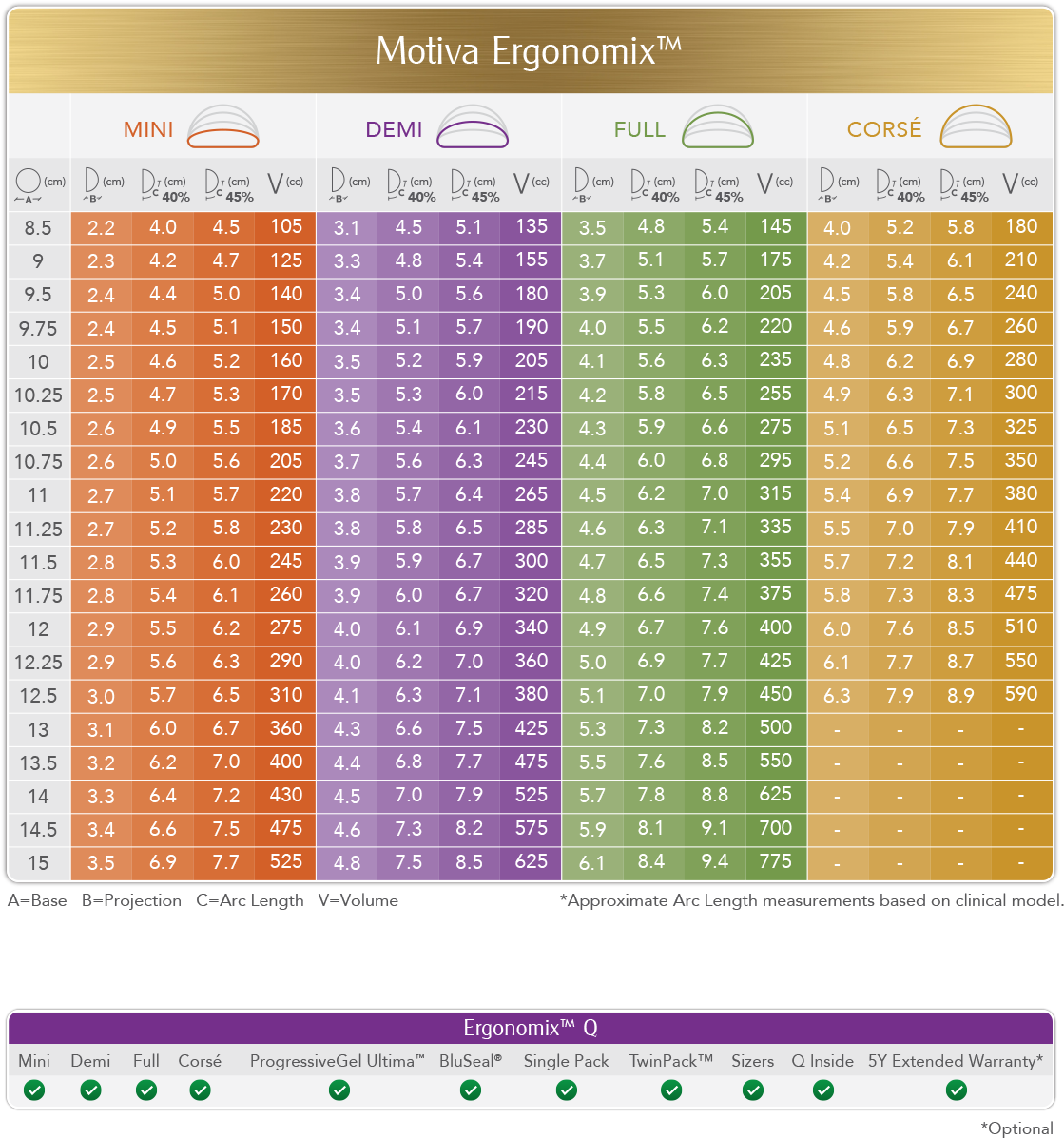The width and height of the screenshot is (1064, 1138).
Task: Click the volume V (cc) icon under FULL
Action: (765, 183)
